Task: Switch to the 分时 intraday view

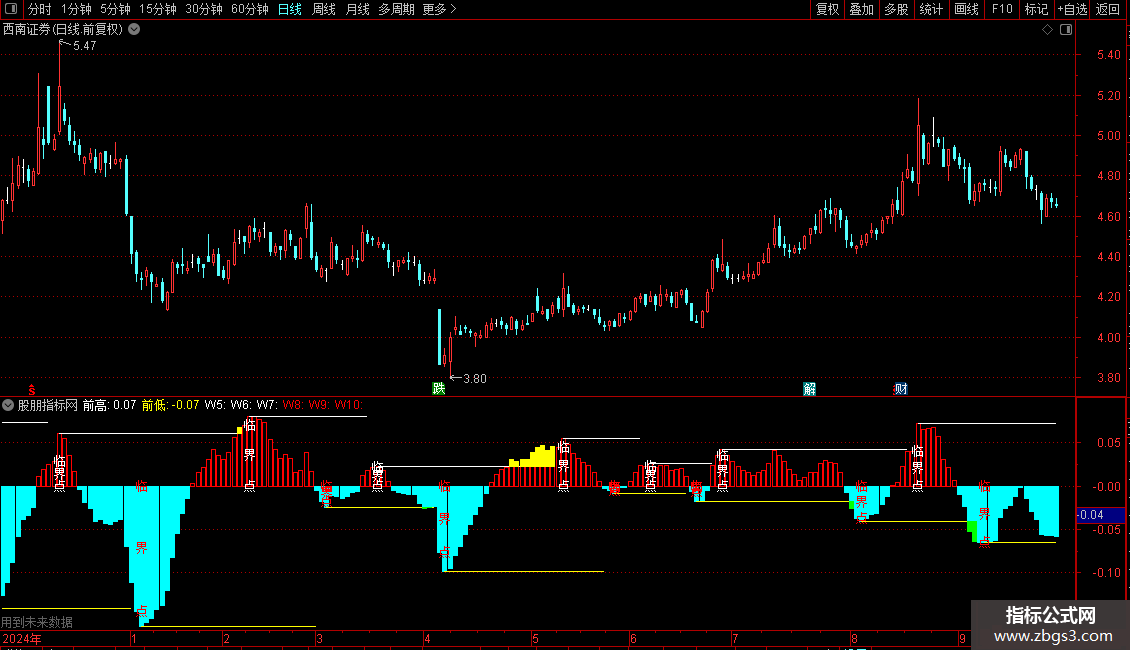Action: point(40,9)
